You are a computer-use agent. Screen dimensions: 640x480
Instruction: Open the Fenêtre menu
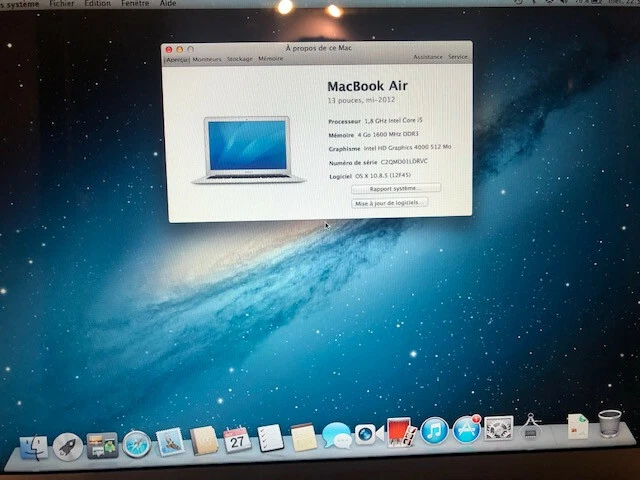[135, 3]
